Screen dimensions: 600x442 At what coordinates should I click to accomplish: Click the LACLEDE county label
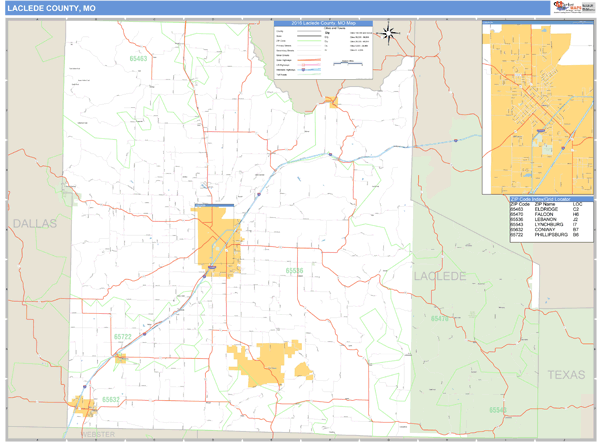pos(441,275)
